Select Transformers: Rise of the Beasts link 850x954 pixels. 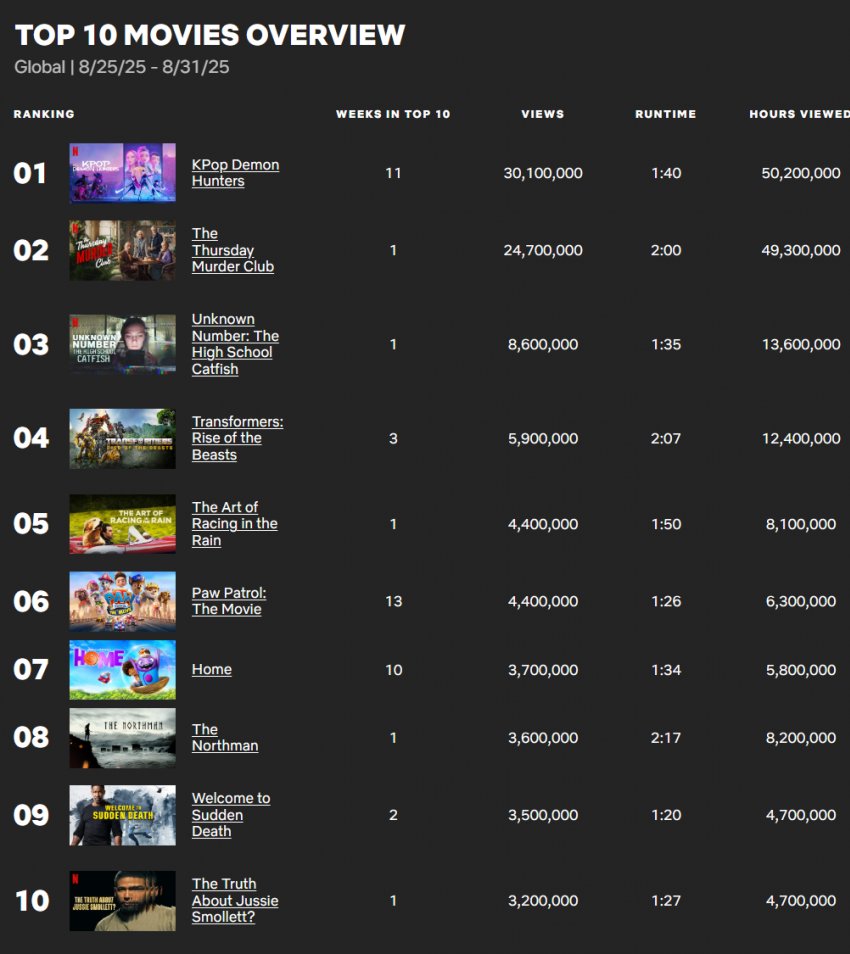click(x=237, y=438)
